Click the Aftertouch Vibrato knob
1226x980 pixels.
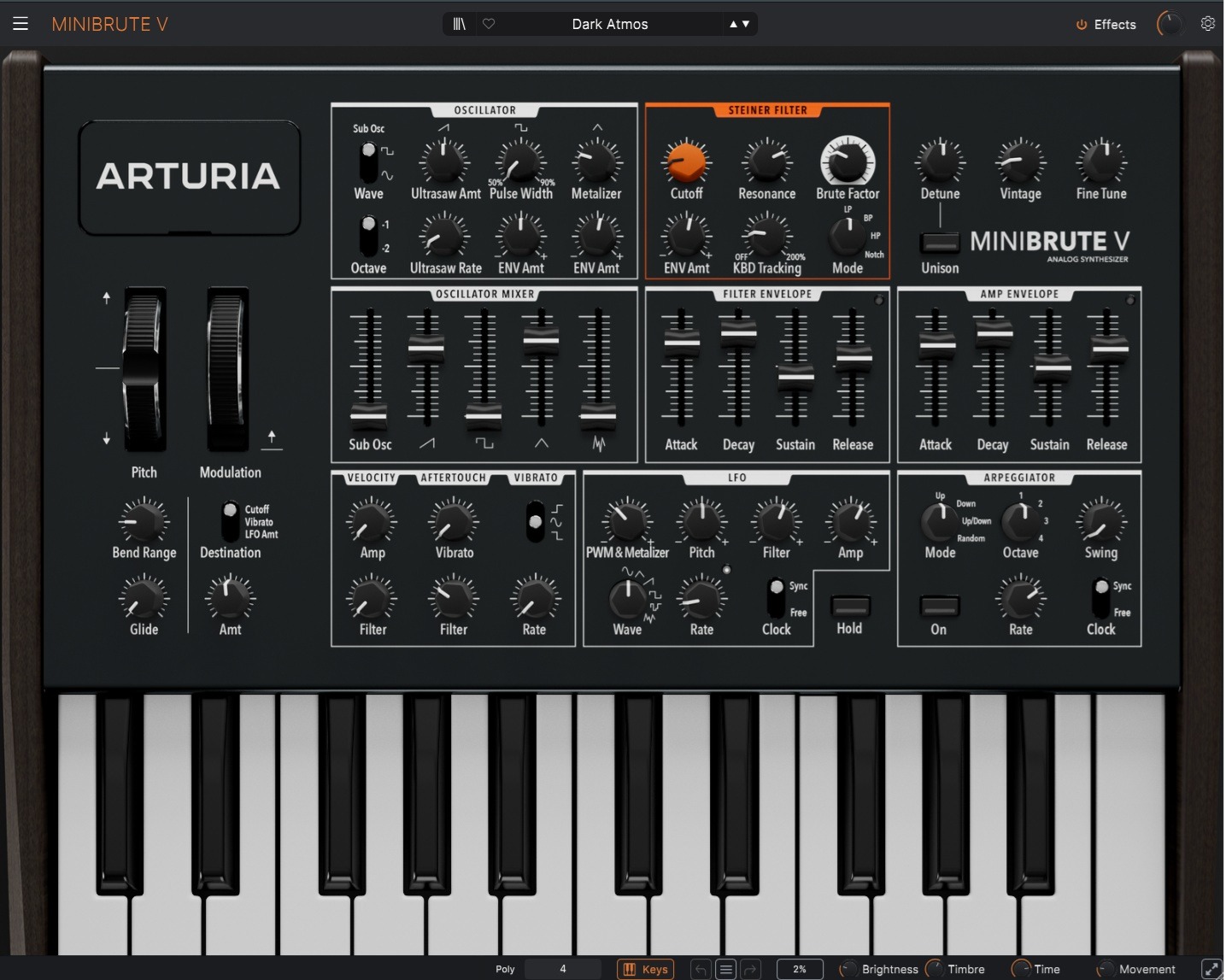454,520
